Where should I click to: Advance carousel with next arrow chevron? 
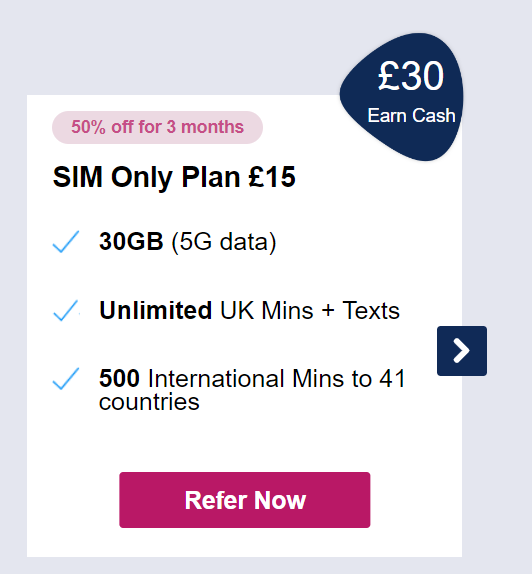[462, 351]
